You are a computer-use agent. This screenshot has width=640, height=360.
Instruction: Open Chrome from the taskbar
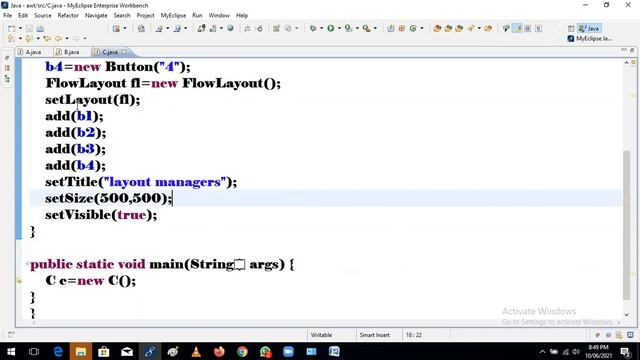(242, 351)
